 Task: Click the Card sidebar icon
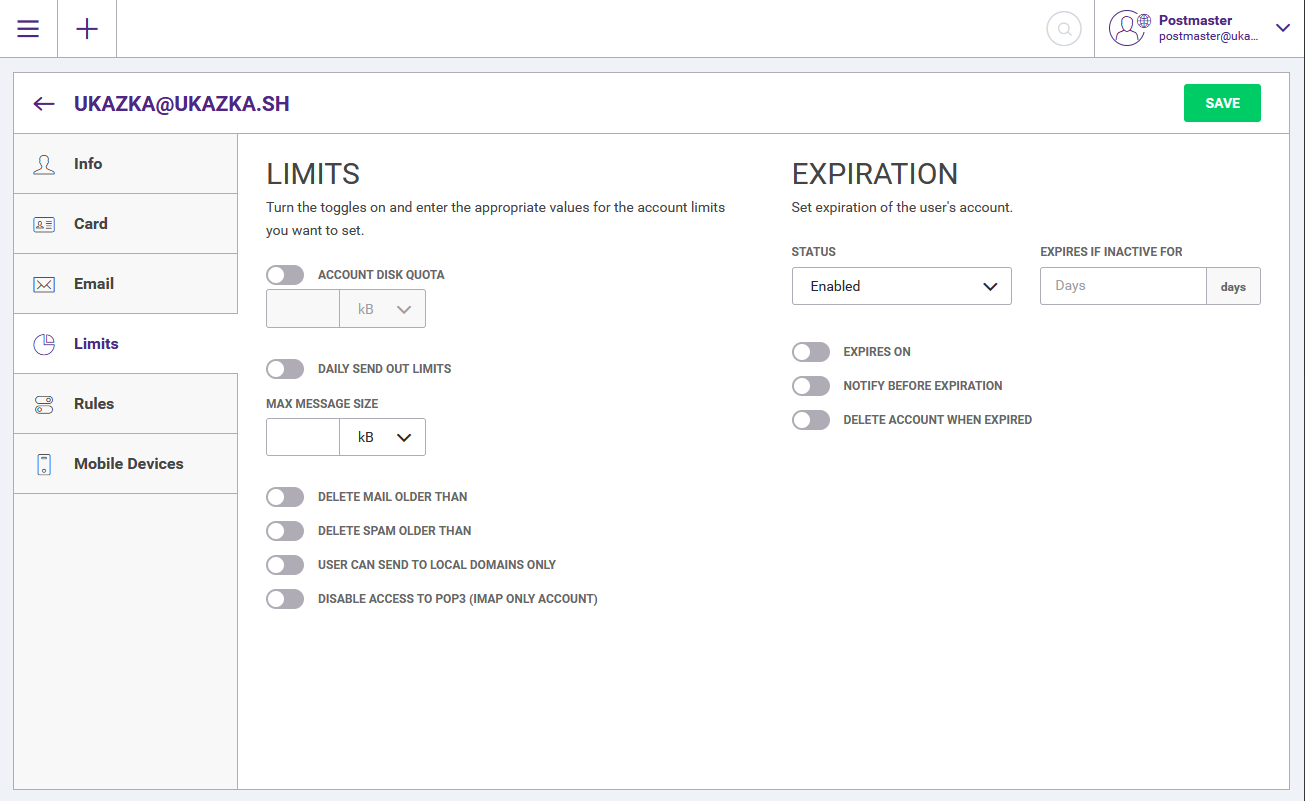pos(44,224)
